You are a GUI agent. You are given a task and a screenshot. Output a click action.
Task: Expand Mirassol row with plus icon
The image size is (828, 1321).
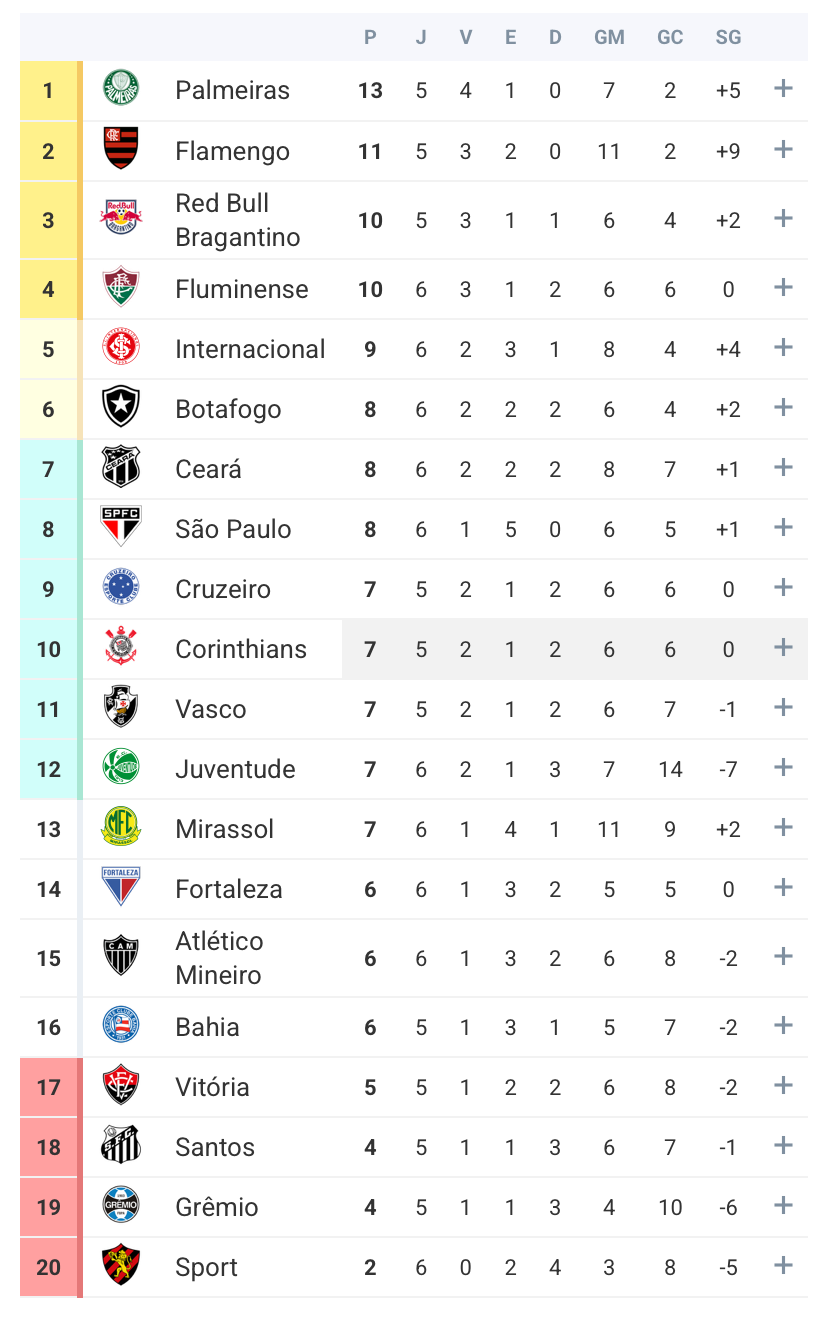pos(783,828)
